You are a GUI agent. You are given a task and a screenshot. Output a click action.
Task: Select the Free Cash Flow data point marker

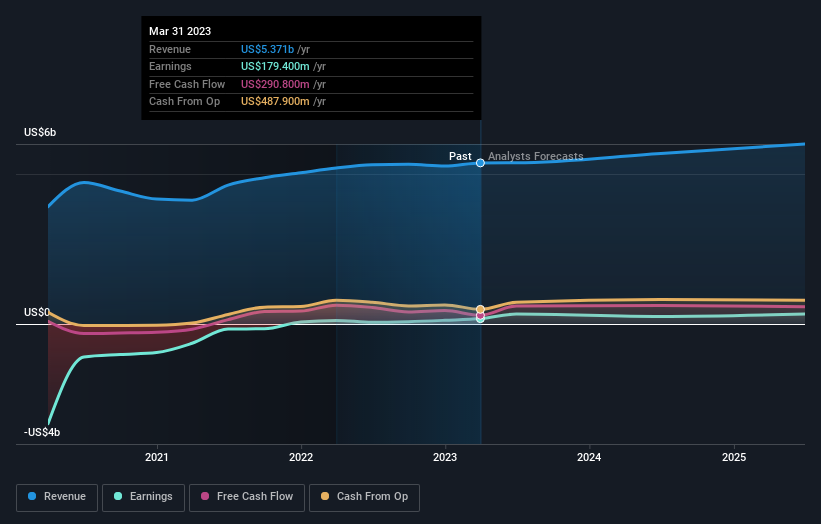pyautogui.click(x=480, y=315)
